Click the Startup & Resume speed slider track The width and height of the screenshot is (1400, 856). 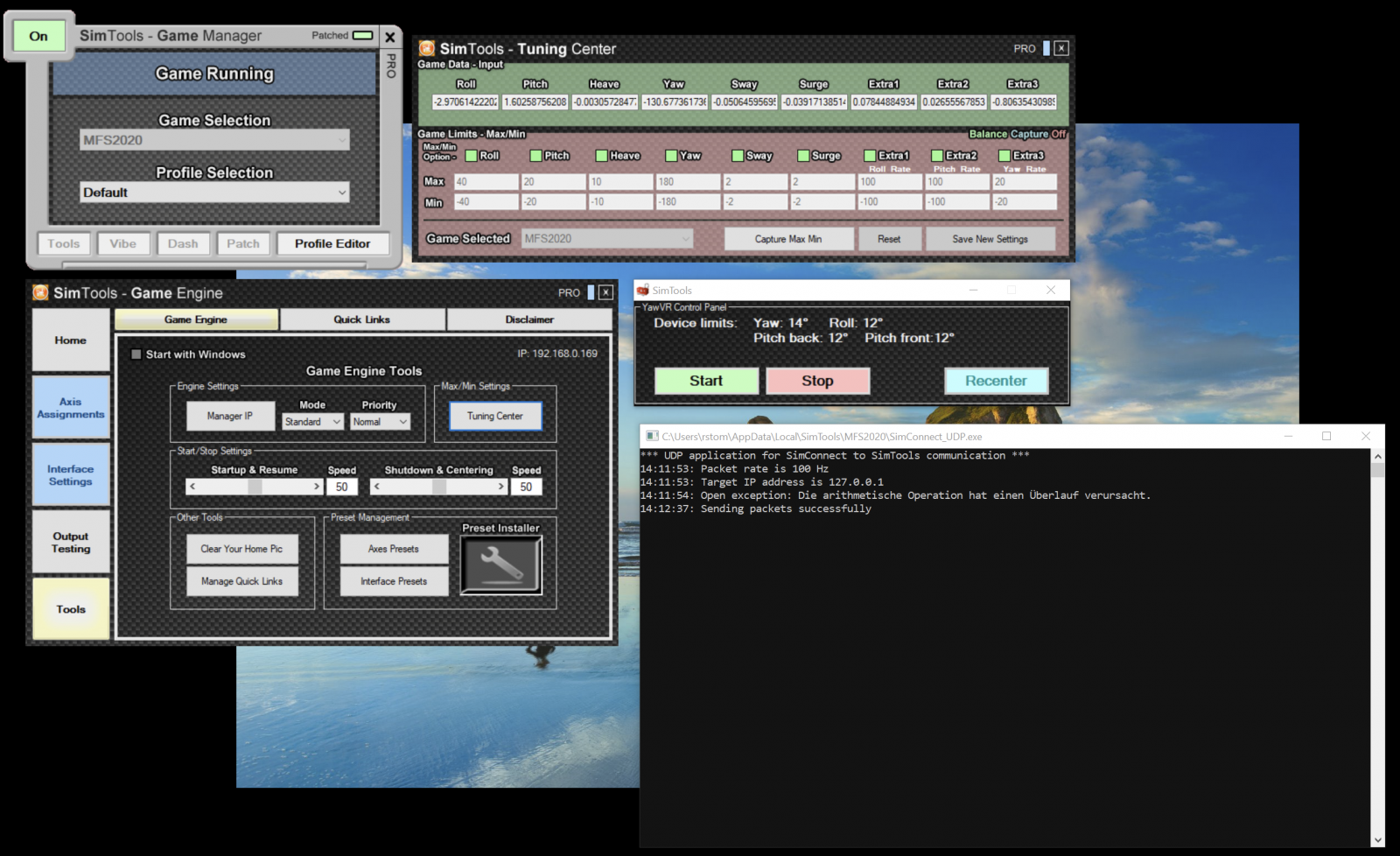point(255,487)
